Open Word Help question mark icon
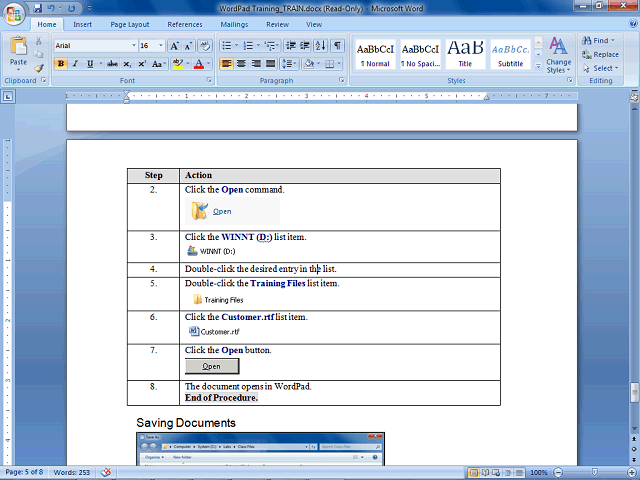 633,24
